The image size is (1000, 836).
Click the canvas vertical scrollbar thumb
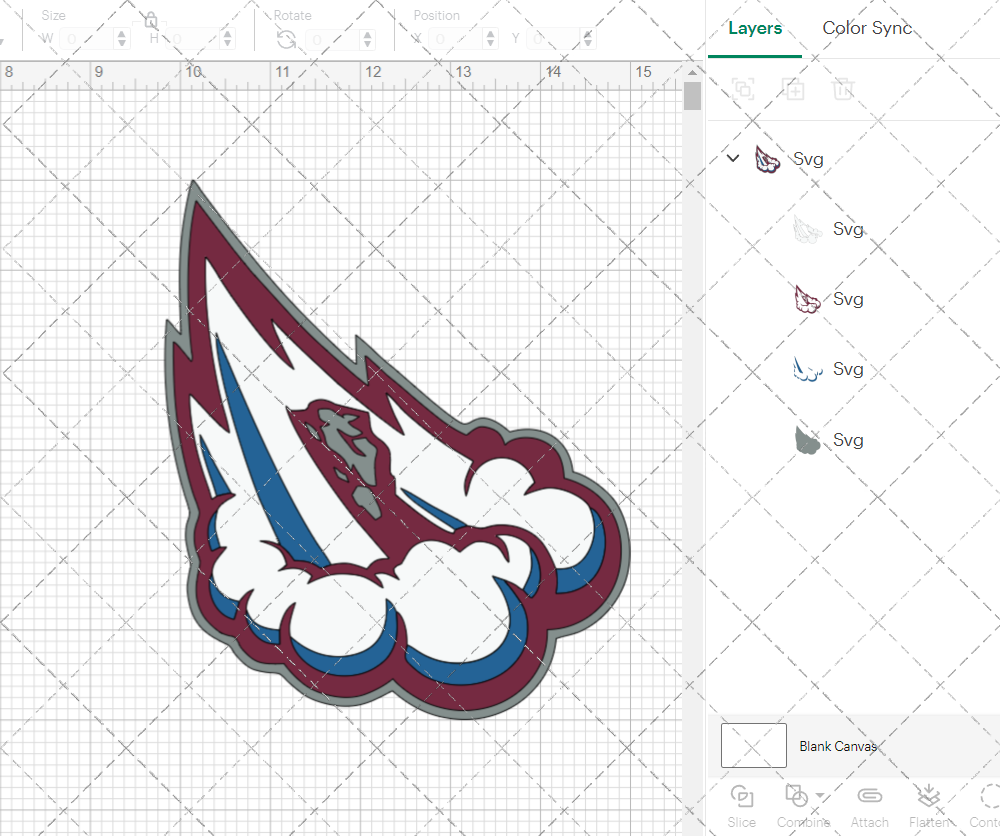coord(692,96)
